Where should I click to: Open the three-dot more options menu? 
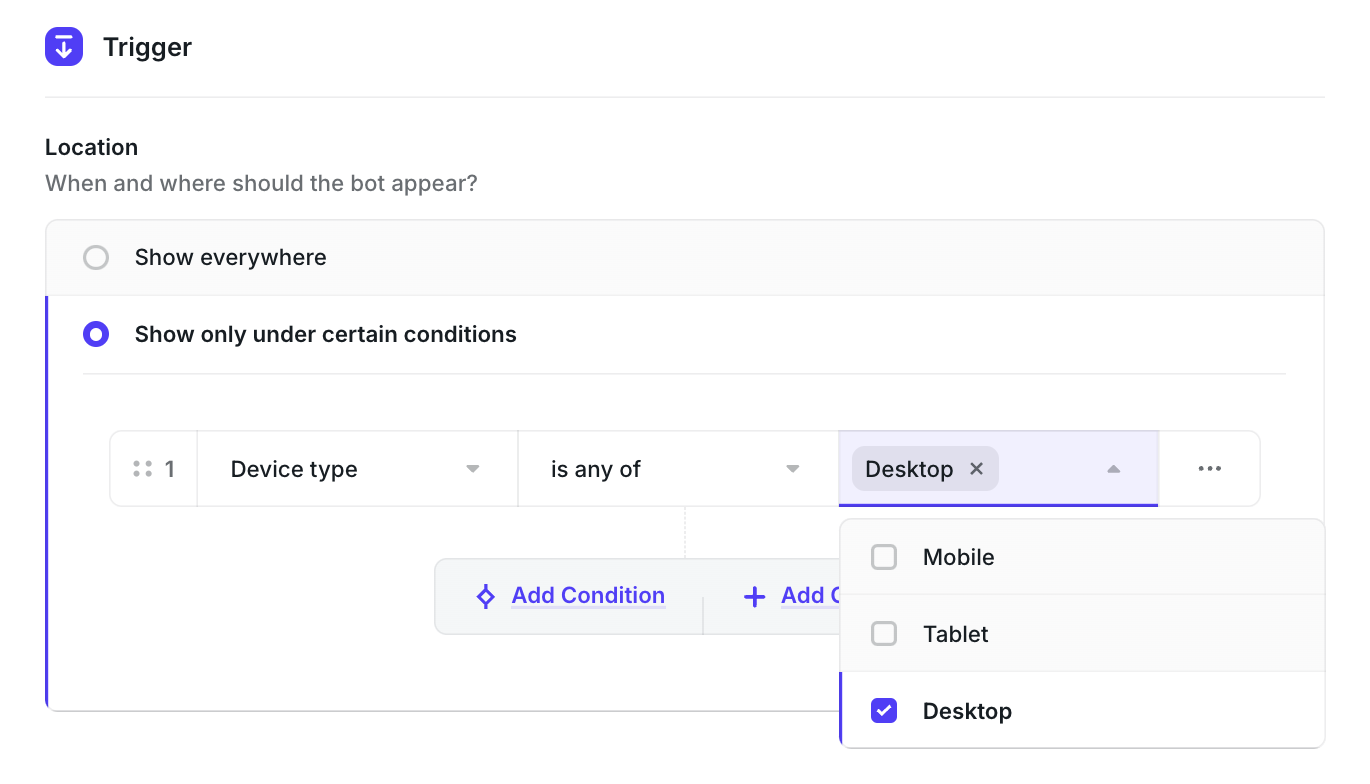coord(1209,469)
